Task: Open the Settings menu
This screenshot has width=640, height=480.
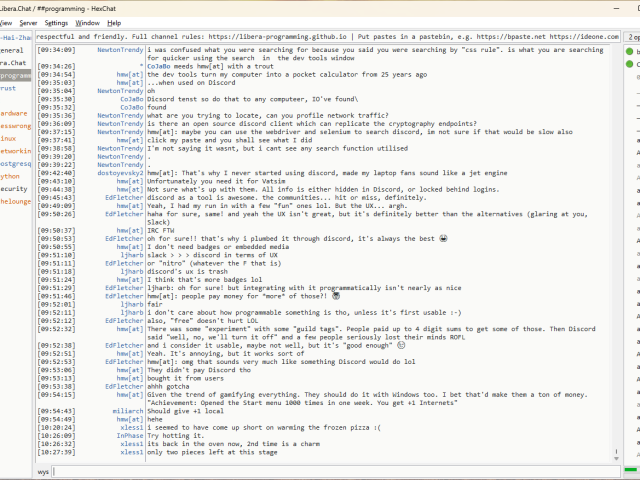Action: (x=56, y=22)
